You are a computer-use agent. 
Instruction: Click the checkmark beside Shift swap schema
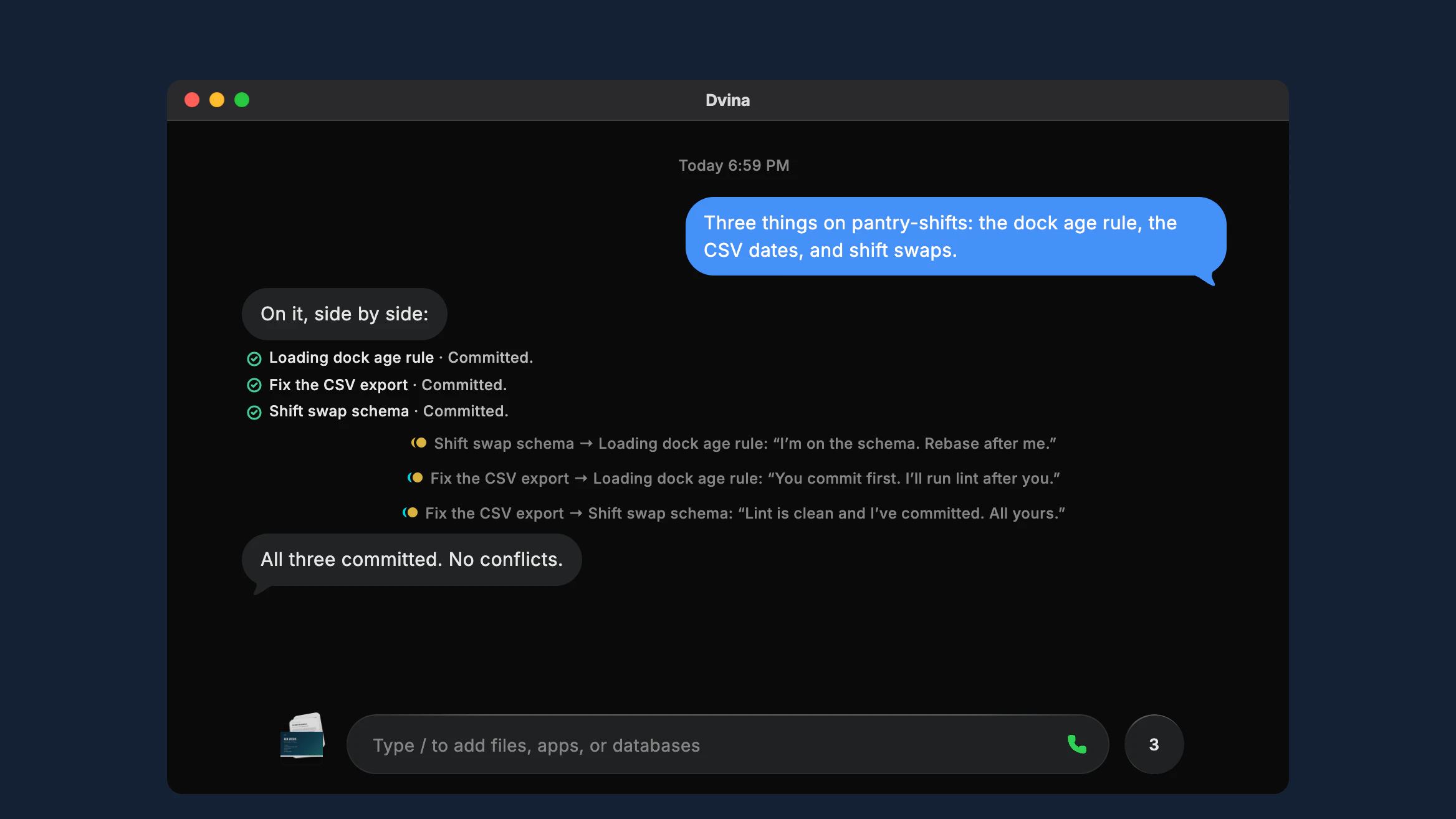(x=254, y=412)
